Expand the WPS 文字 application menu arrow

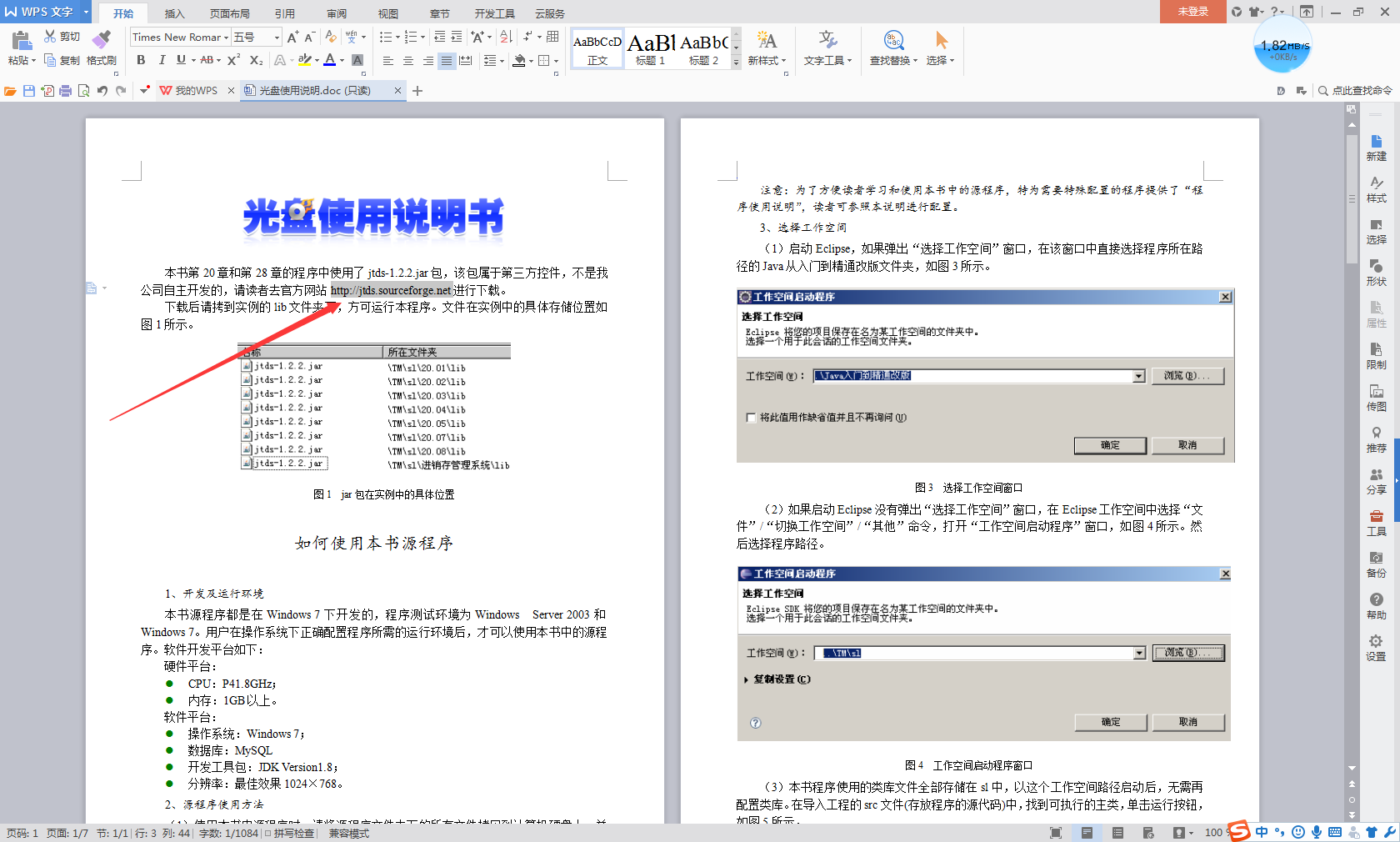tap(86, 12)
